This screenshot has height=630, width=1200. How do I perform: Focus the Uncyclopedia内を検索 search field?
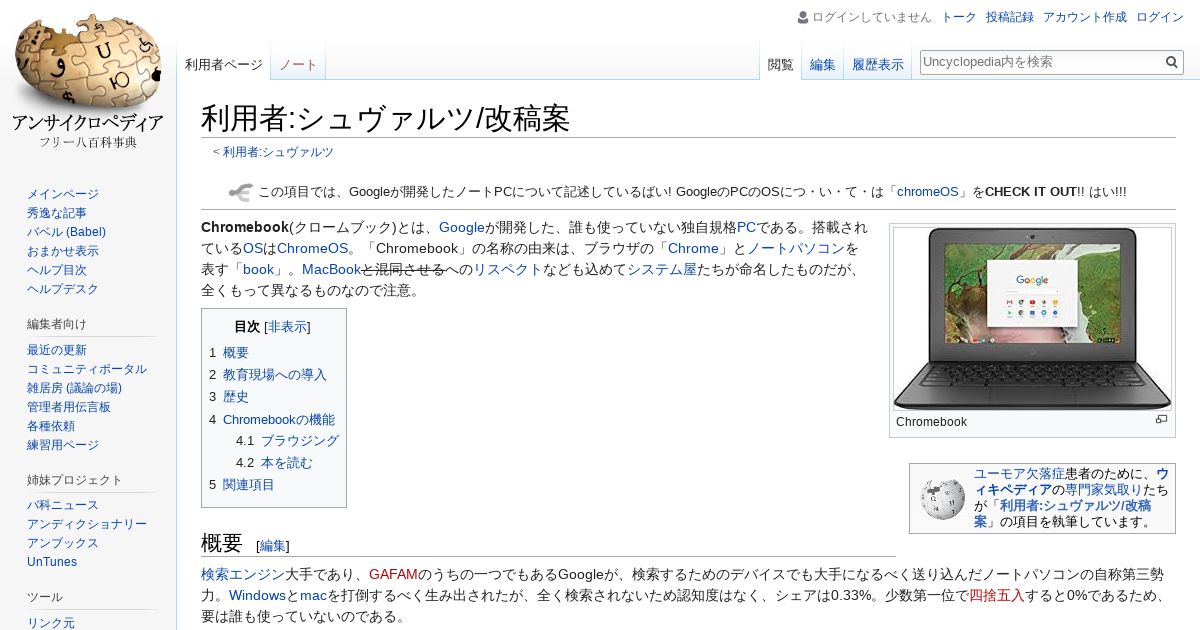click(1041, 62)
